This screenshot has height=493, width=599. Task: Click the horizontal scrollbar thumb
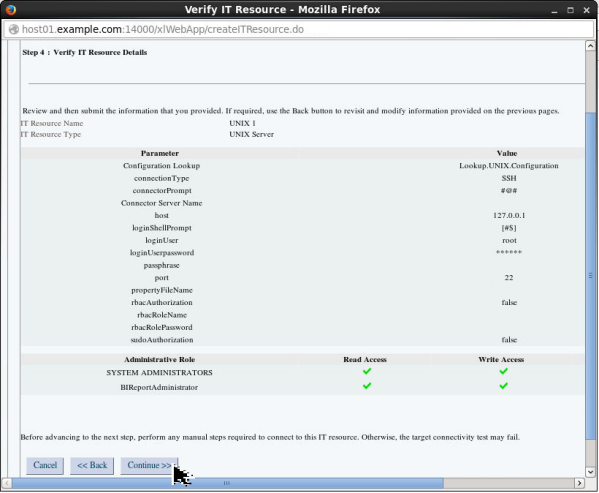(227, 483)
